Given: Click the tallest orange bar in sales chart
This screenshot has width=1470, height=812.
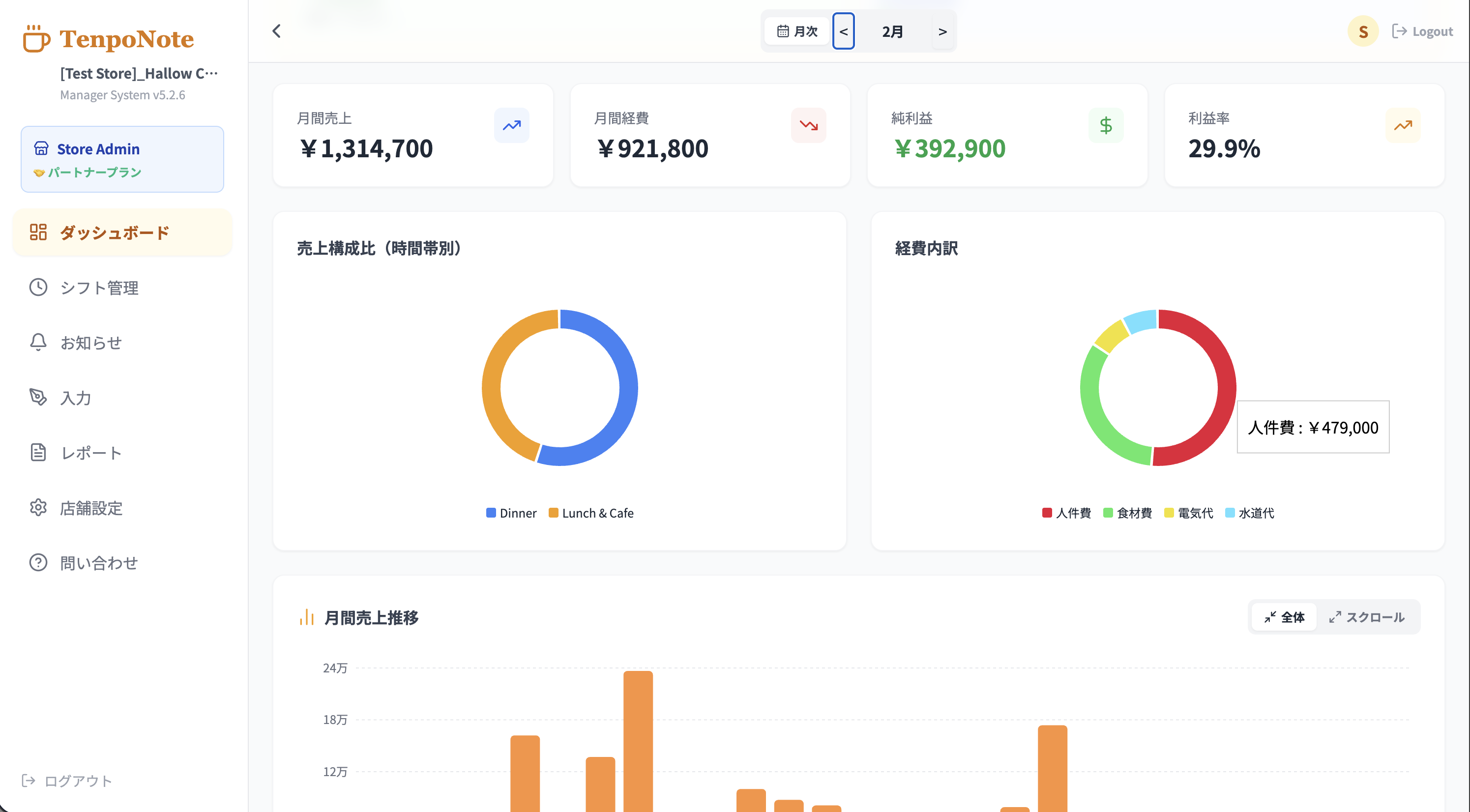Looking at the screenshot, I should pyautogui.click(x=638, y=741).
